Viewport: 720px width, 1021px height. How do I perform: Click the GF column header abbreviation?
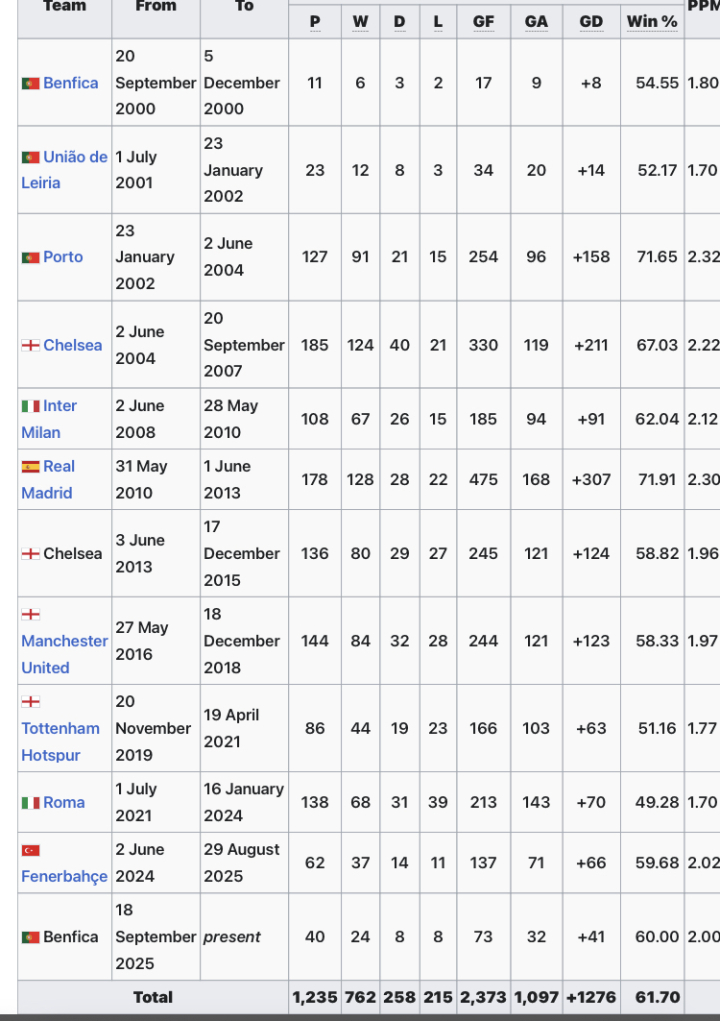[x=483, y=21]
